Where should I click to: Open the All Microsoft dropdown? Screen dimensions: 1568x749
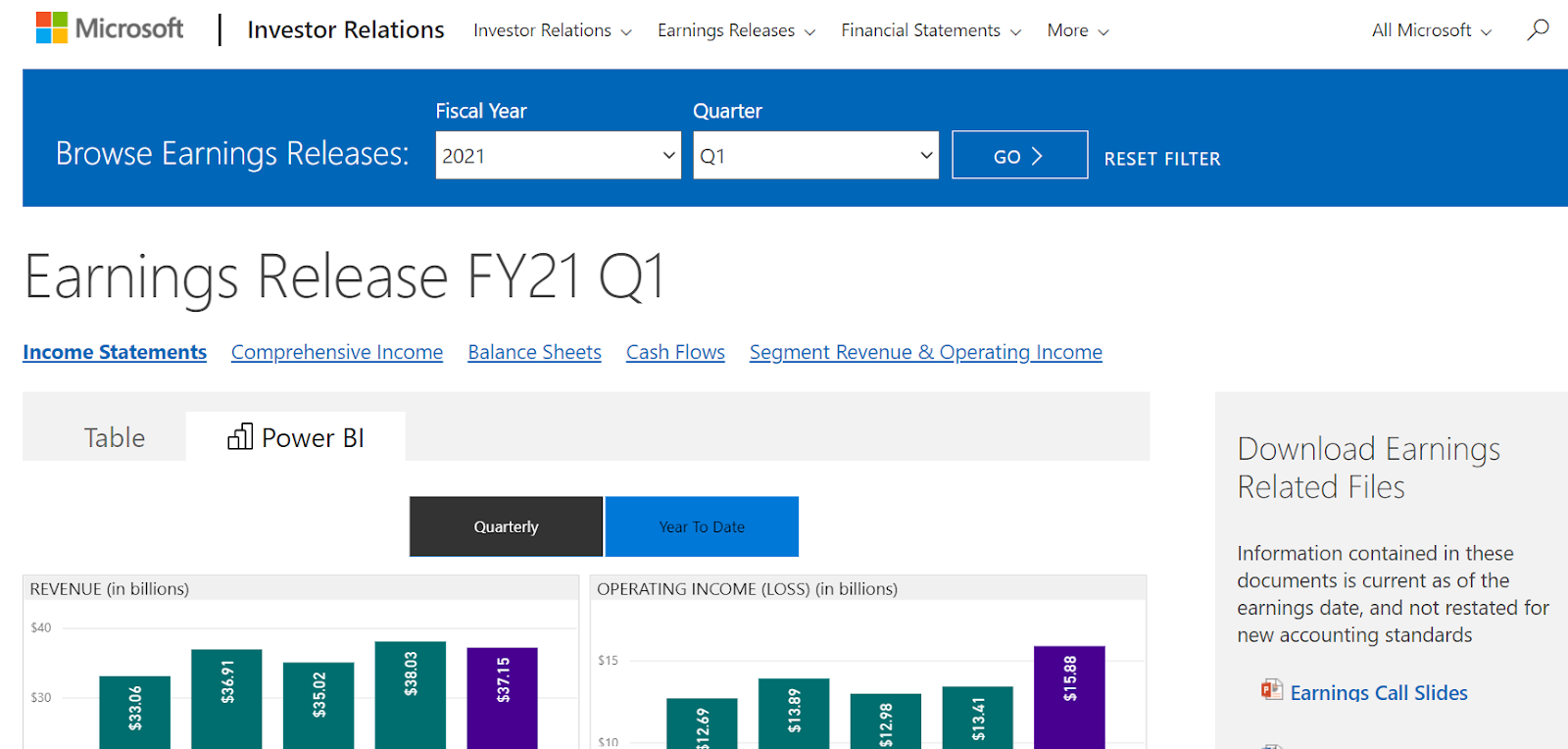(x=1432, y=30)
